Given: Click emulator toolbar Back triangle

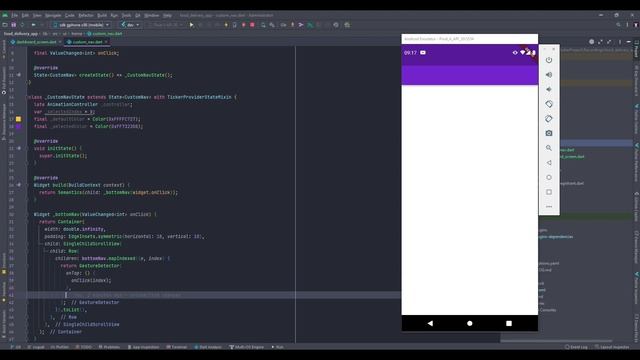Looking at the screenshot, I should point(549,163).
